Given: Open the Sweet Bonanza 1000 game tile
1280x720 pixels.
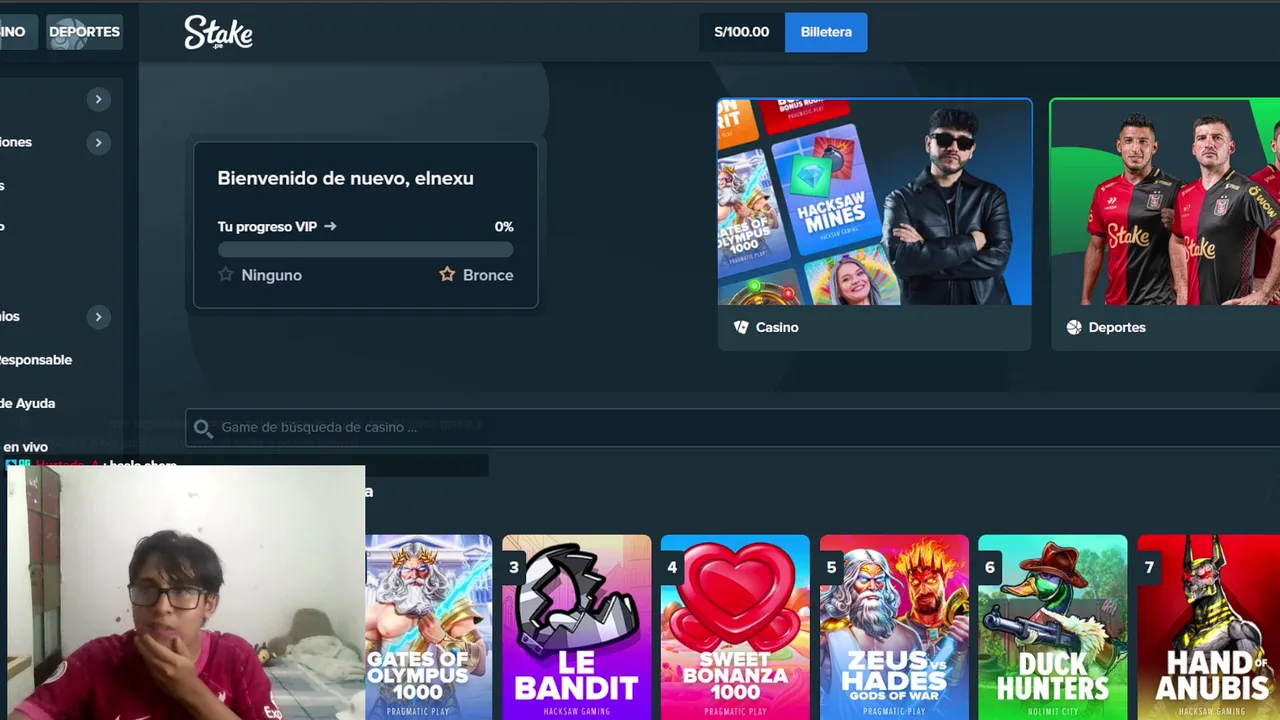Looking at the screenshot, I should pos(735,627).
